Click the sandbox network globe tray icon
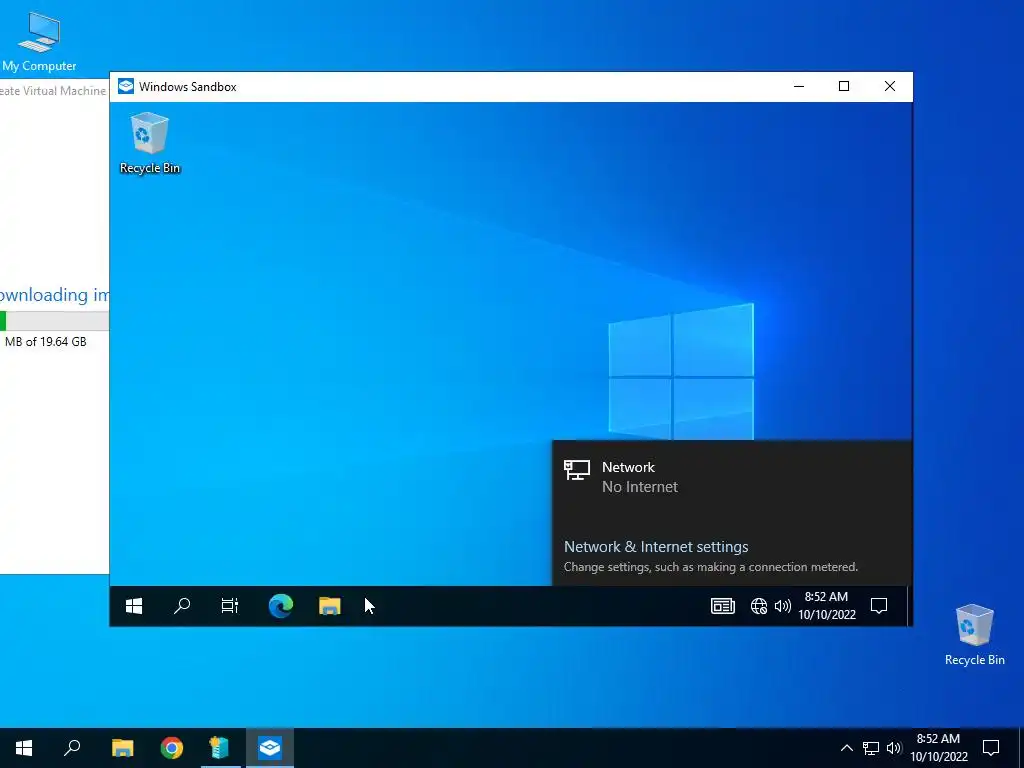The image size is (1024, 768). [759, 607]
